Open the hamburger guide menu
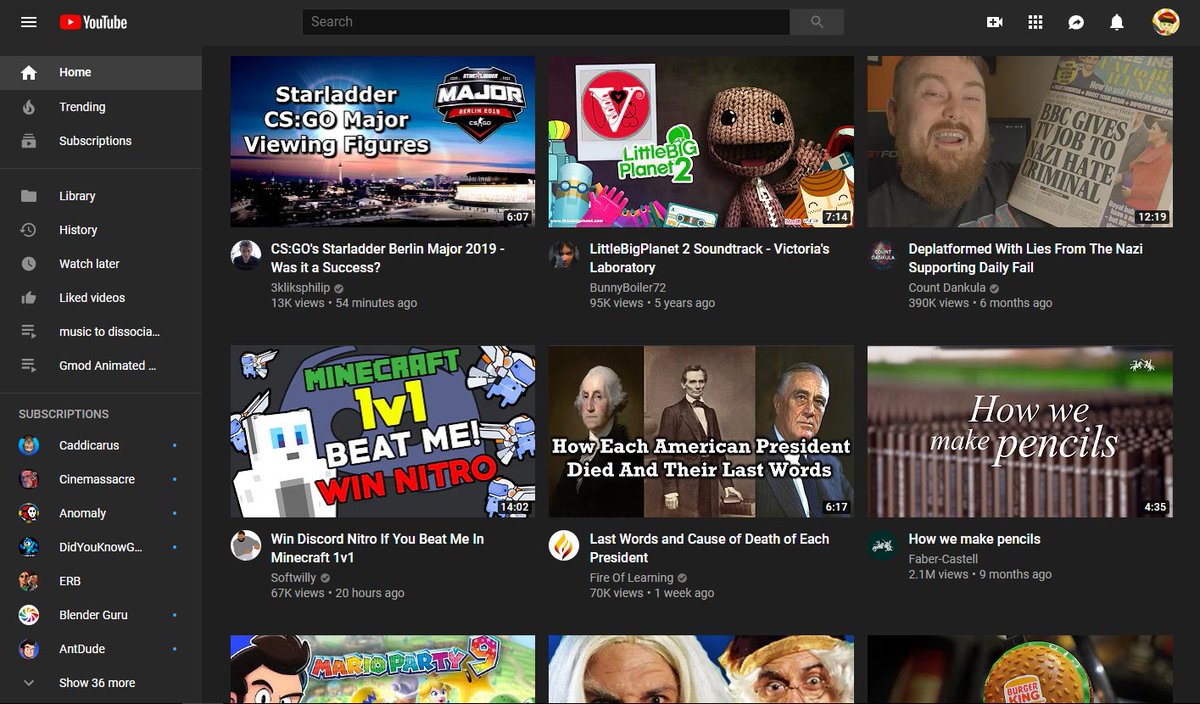 (29, 22)
